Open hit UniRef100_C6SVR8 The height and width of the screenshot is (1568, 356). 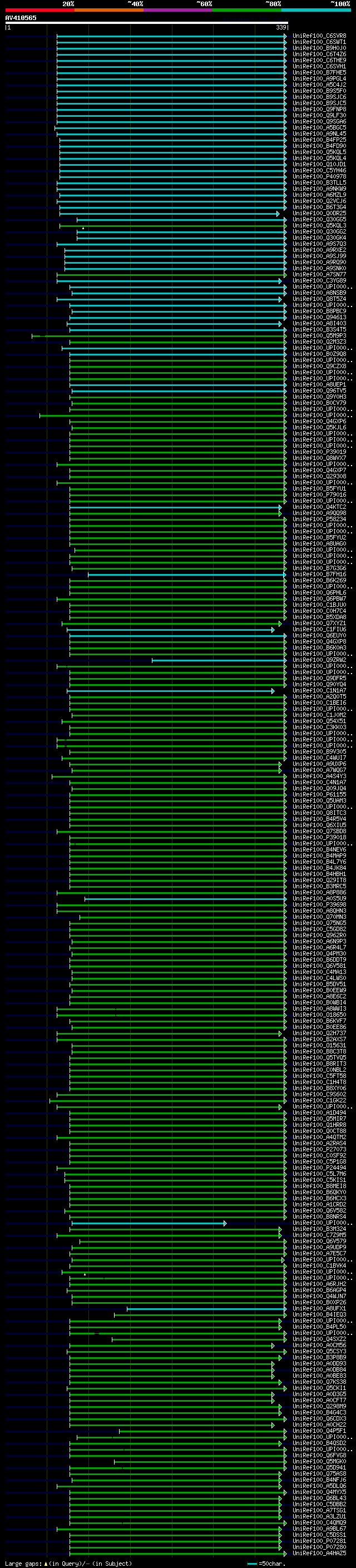click(319, 36)
